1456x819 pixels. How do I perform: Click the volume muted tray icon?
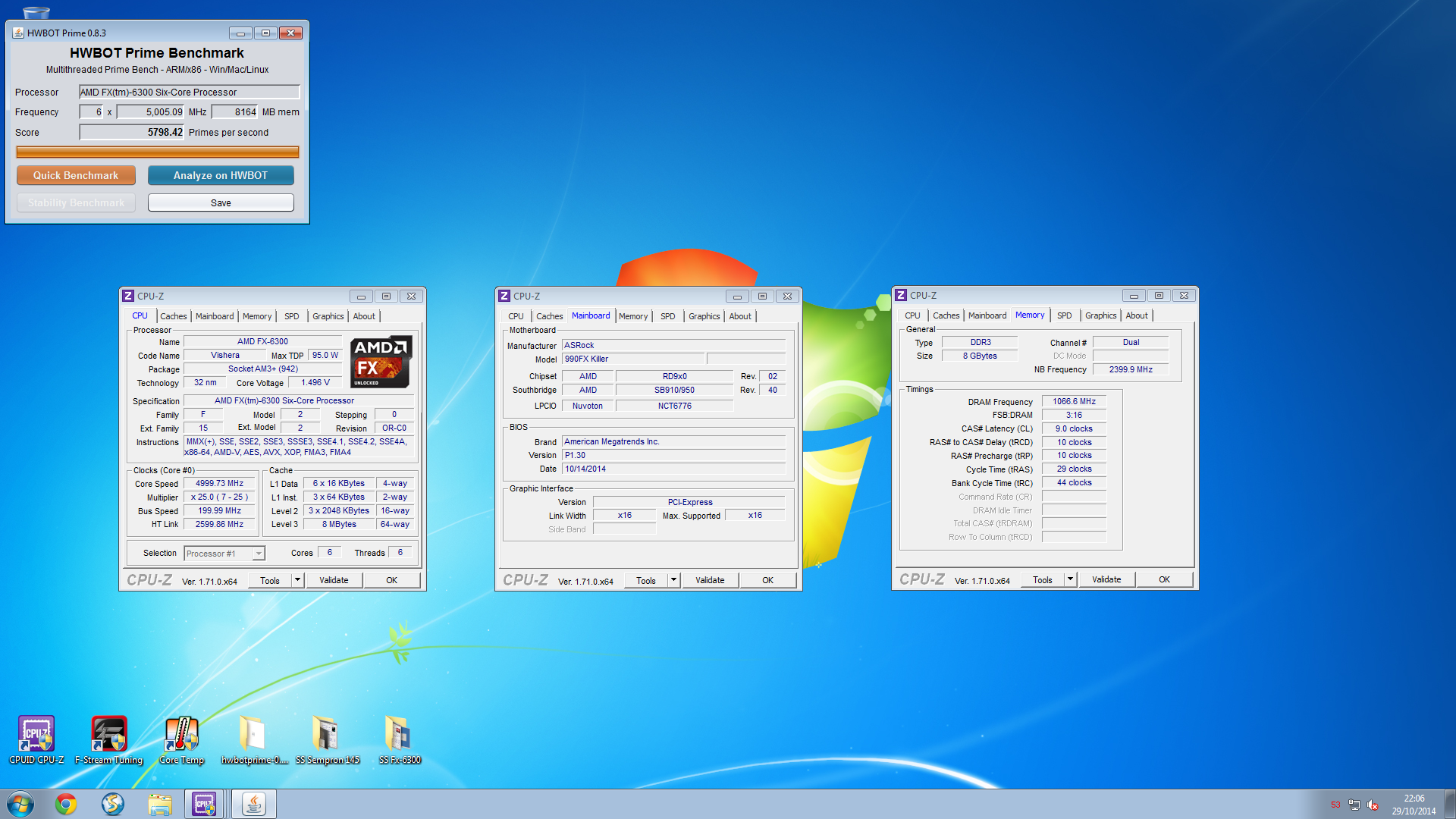tap(1373, 805)
